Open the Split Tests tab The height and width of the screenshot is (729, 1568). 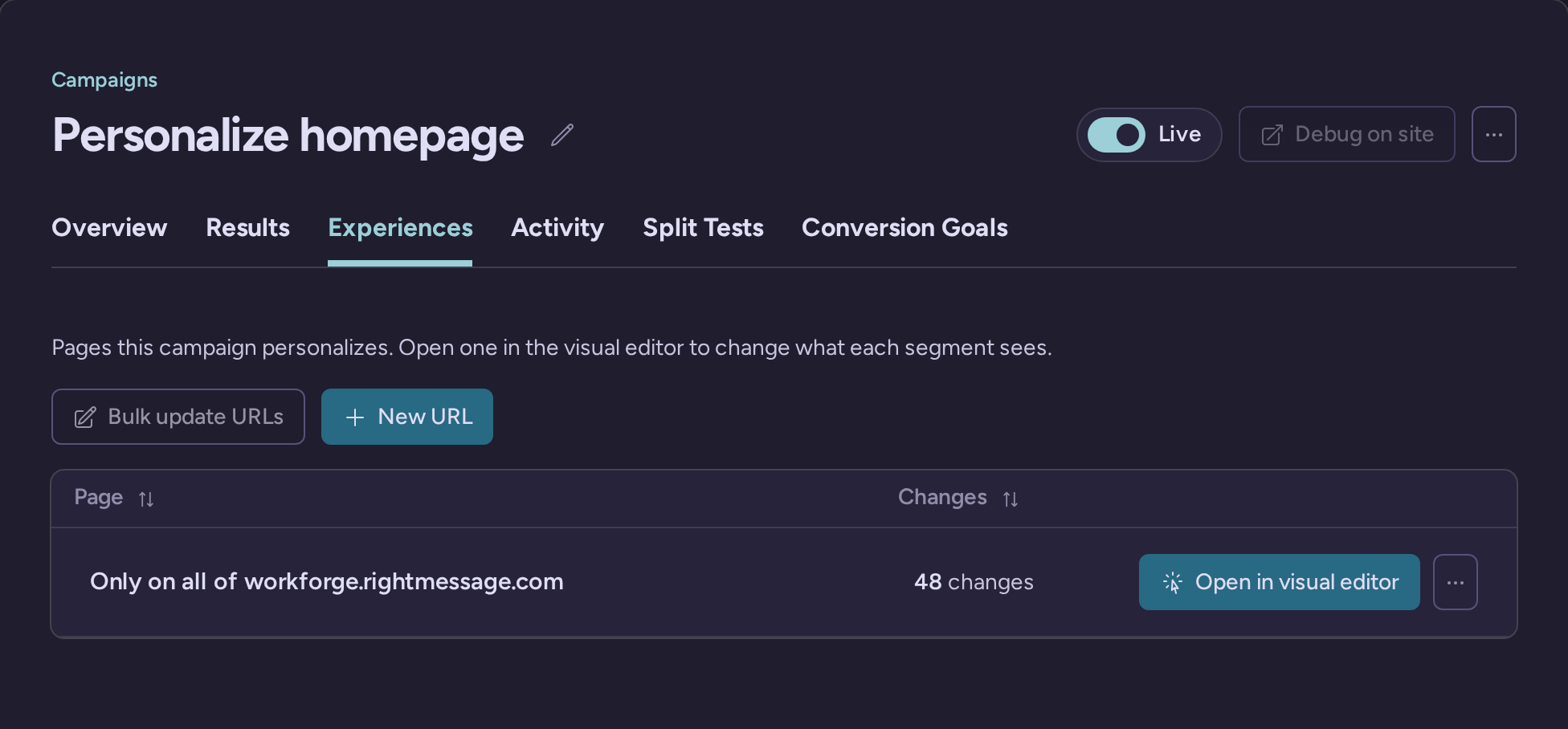703,228
